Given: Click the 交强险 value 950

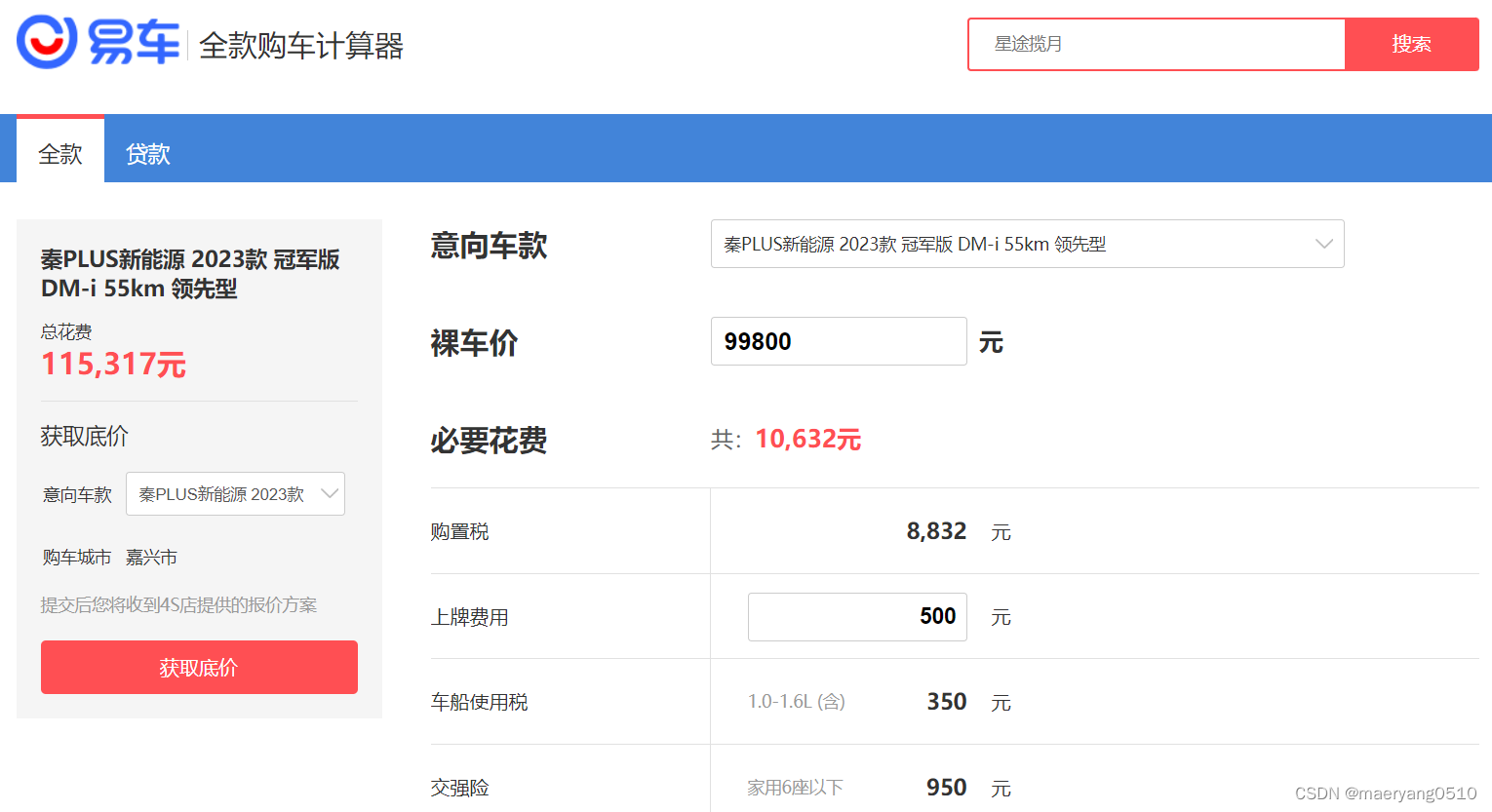Looking at the screenshot, I should [x=946, y=788].
